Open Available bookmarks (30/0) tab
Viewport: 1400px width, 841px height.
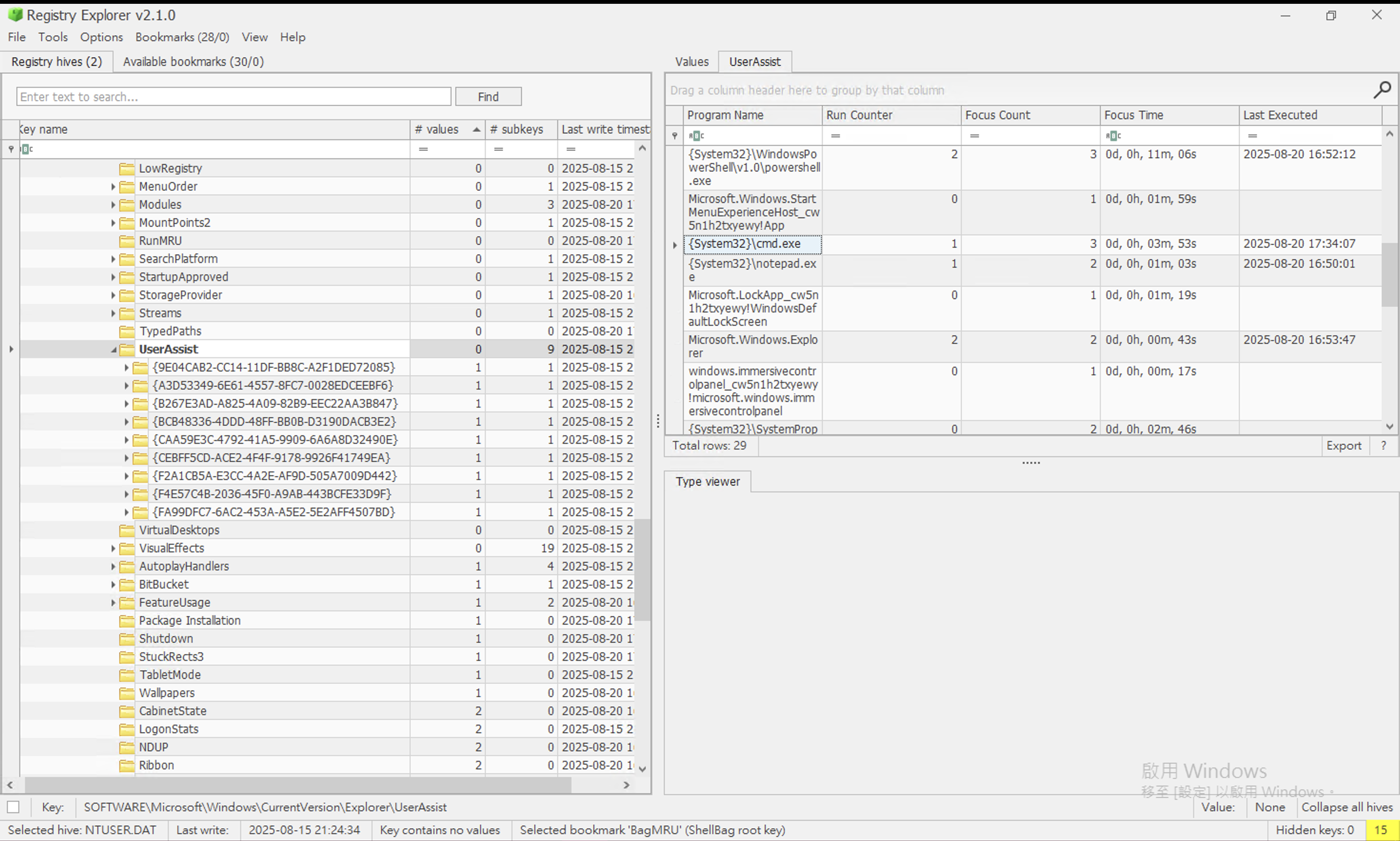coord(193,62)
